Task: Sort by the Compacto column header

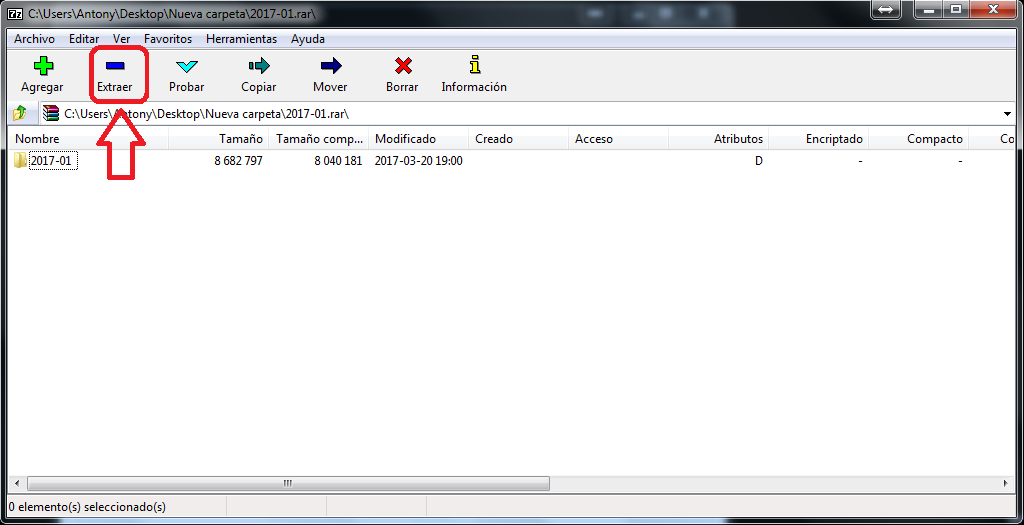Action: [918, 139]
